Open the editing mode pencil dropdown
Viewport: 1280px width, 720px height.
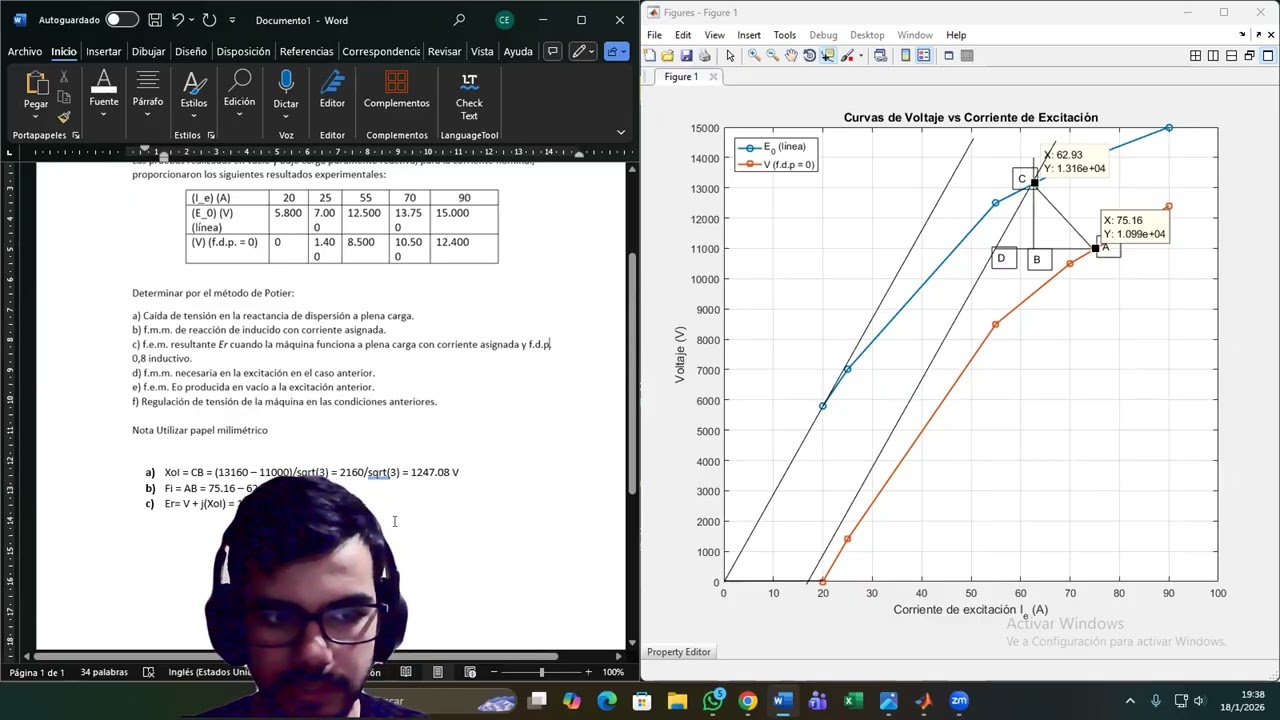[583, 51]
